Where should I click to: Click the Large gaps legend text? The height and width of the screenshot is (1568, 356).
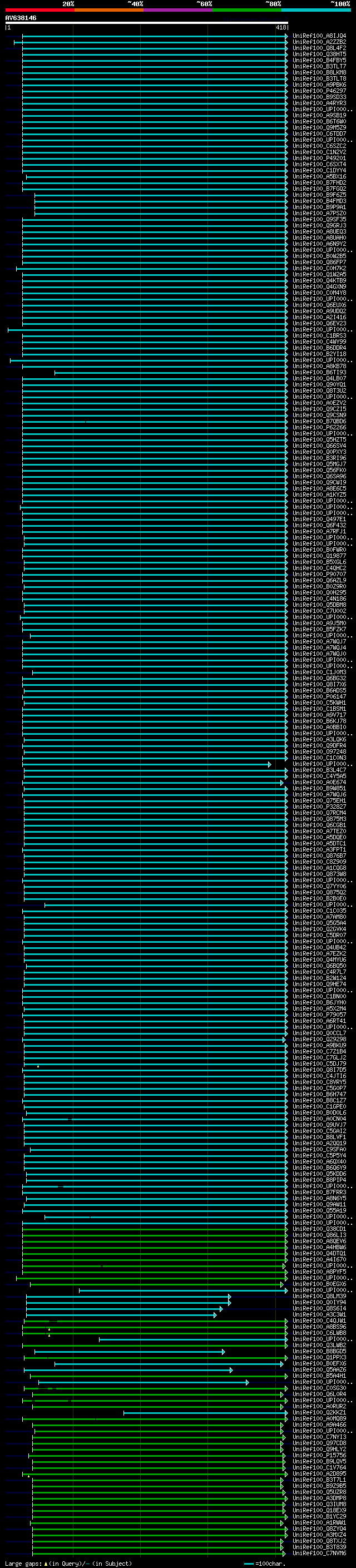pos(68,1563)
